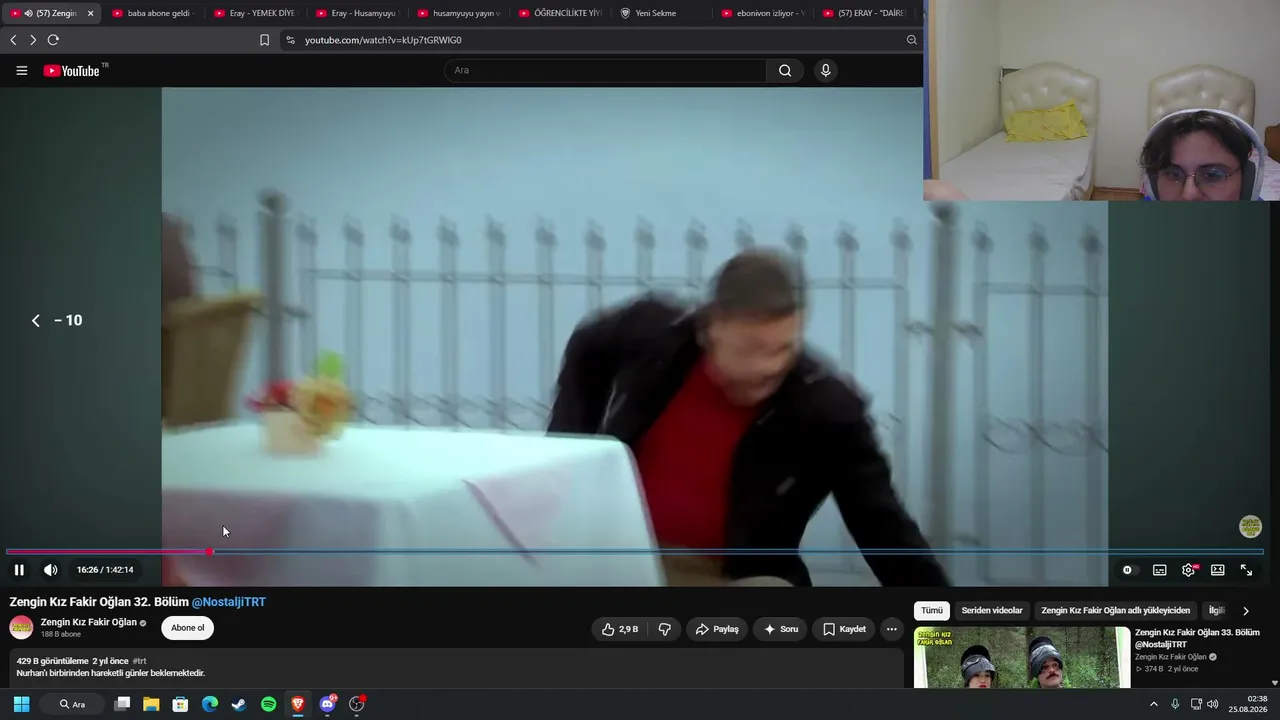
Task: Open the 33. Bölüm recommended video thumbnail
Action: [x=1022, y=657]
